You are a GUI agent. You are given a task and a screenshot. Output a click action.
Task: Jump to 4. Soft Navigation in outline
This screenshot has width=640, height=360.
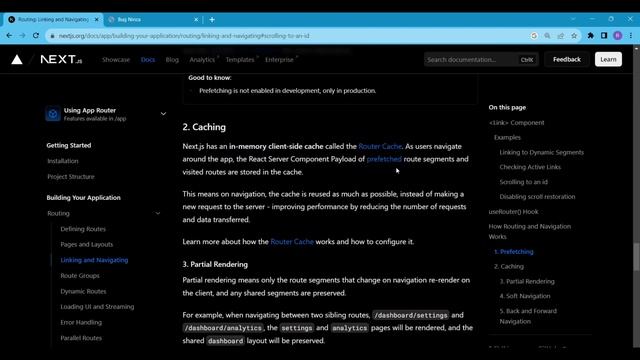pyautogui.click(x=525, y=296)
